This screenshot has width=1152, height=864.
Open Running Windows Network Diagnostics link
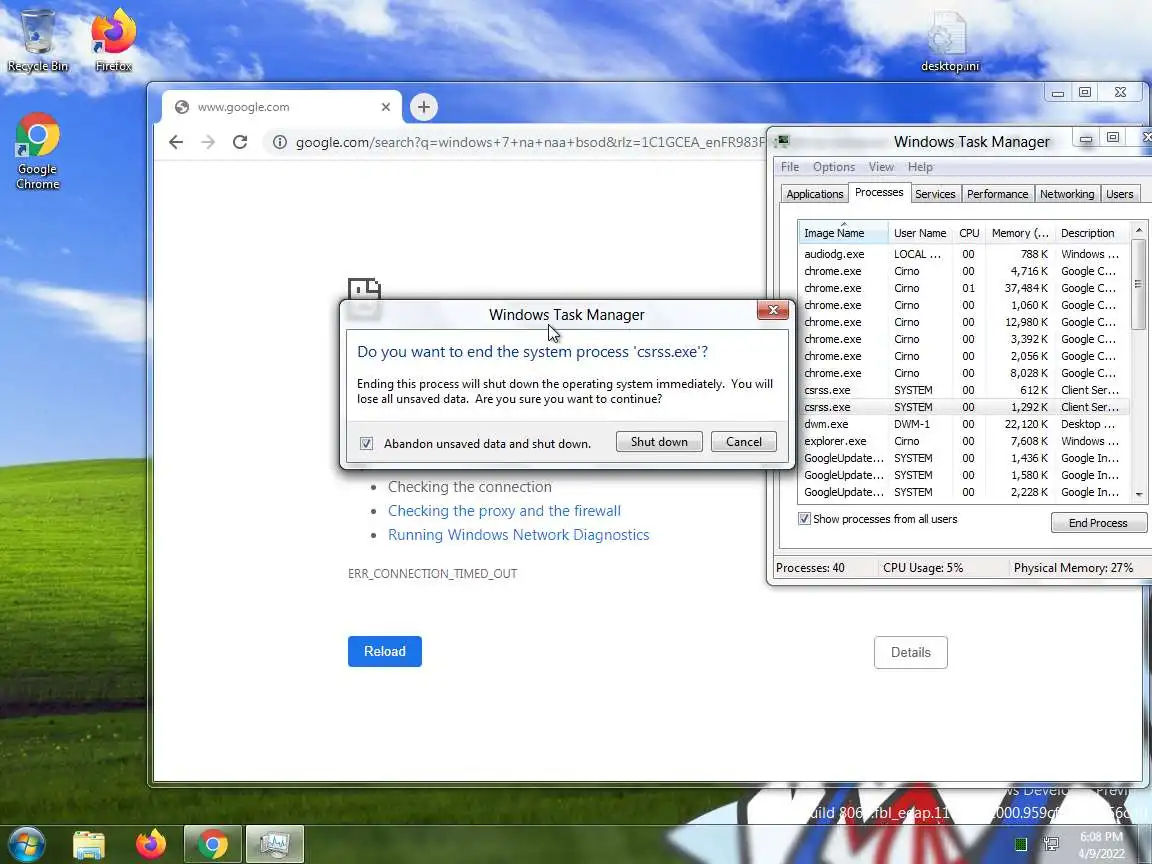[x=519, y=535]
